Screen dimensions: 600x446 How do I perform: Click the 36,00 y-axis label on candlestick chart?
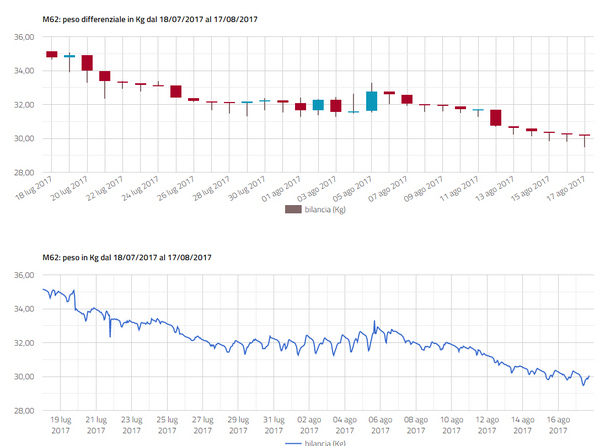coord(24,37)
